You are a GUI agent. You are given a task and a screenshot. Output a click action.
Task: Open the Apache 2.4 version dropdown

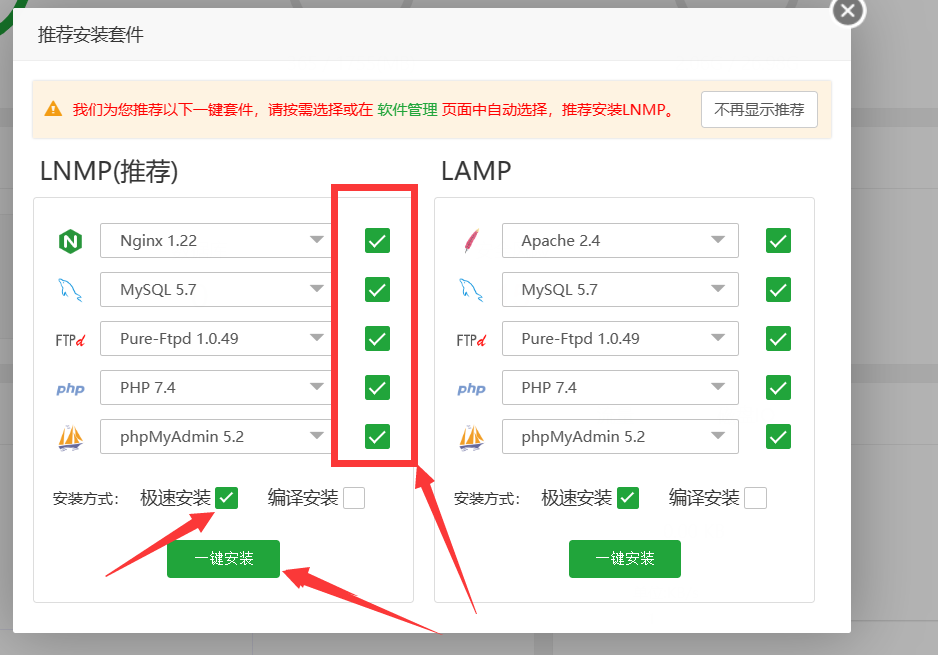point(620,240)
